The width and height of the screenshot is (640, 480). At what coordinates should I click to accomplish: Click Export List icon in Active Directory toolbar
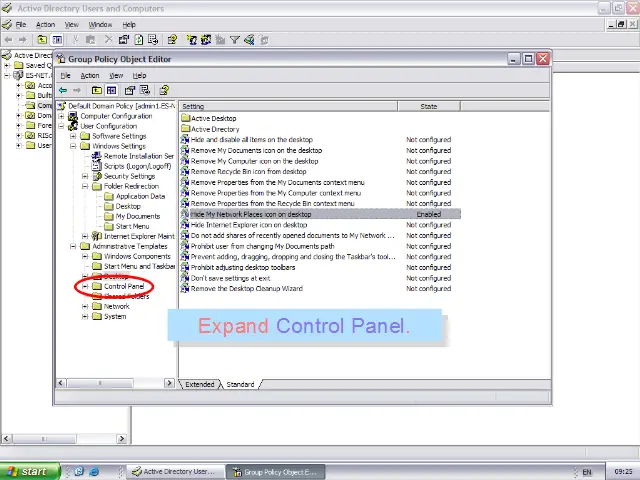click(153, 40)
